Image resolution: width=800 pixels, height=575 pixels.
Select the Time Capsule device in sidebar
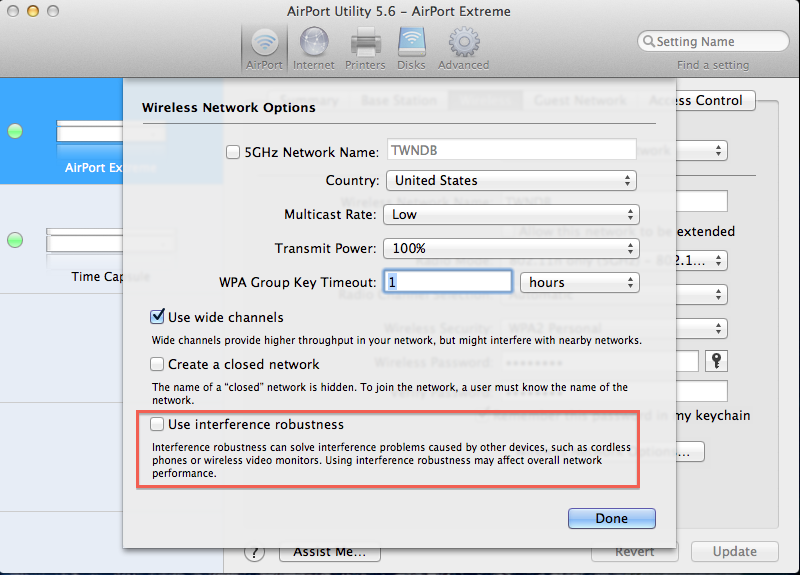(61, 240)
